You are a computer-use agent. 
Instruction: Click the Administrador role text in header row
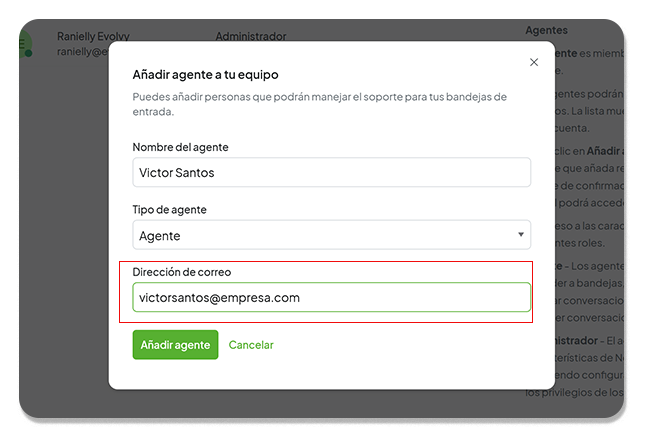pos(251,36)
